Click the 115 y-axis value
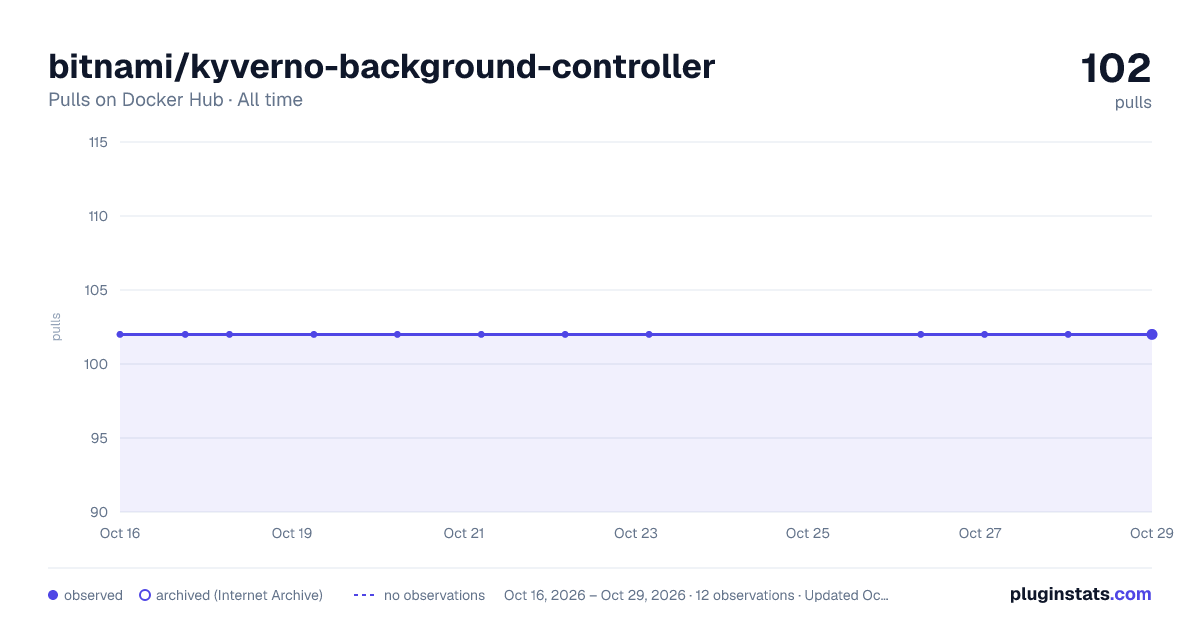 (98, 142)
